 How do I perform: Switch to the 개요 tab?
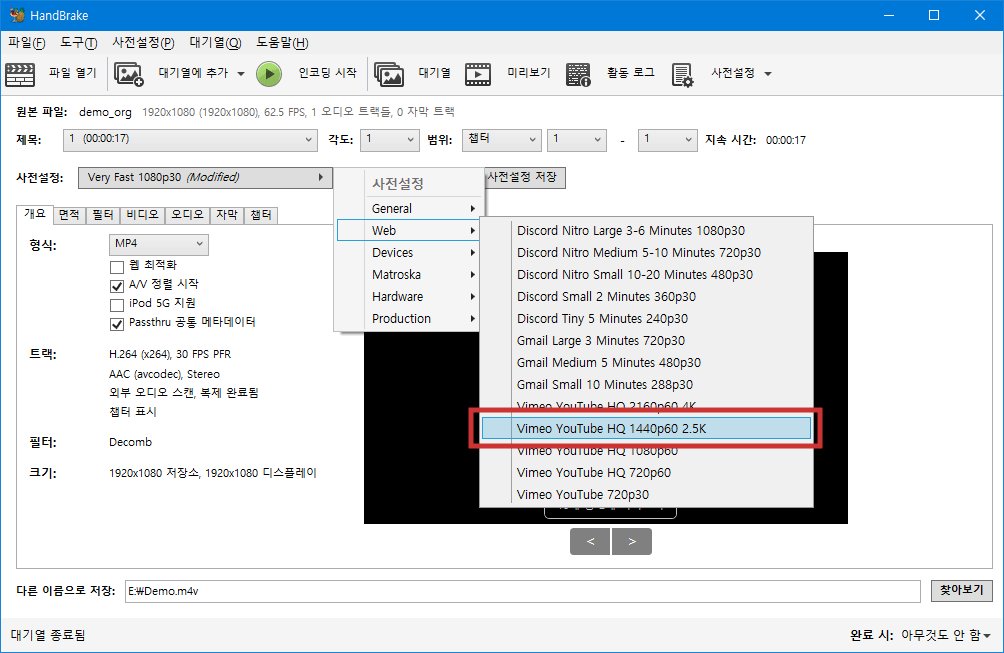click(35, 214)
